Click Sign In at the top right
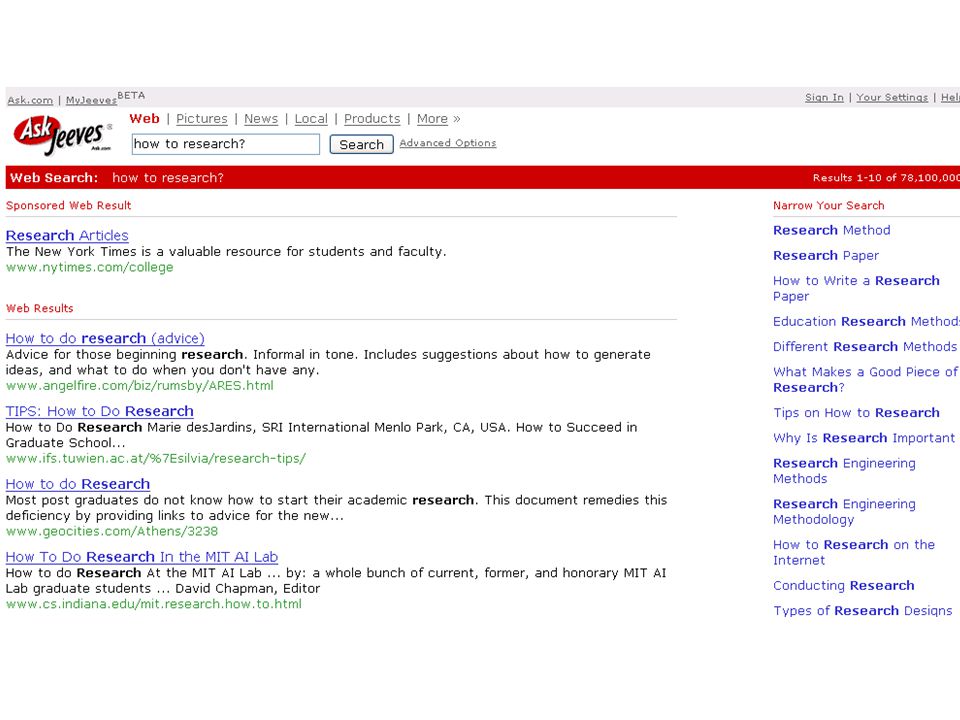960x720 pixels. 824,97
